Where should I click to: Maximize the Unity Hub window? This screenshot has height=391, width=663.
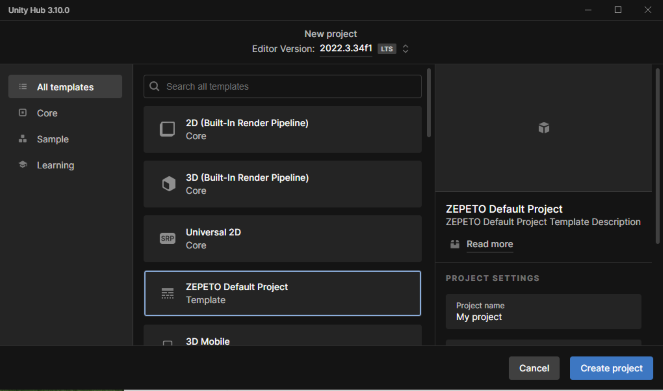coord(618,10)
